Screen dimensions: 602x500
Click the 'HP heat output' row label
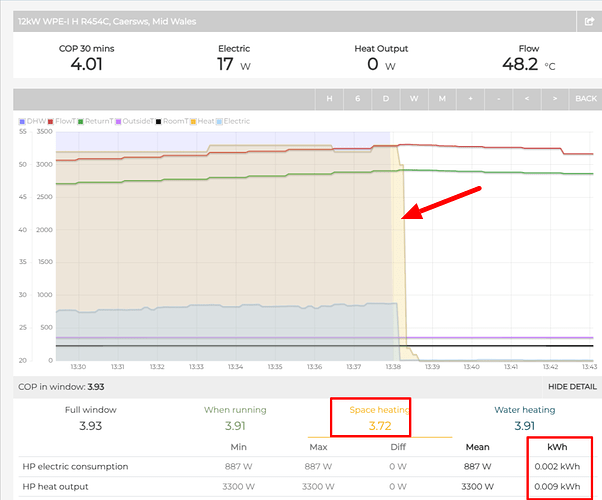point(55,487)
